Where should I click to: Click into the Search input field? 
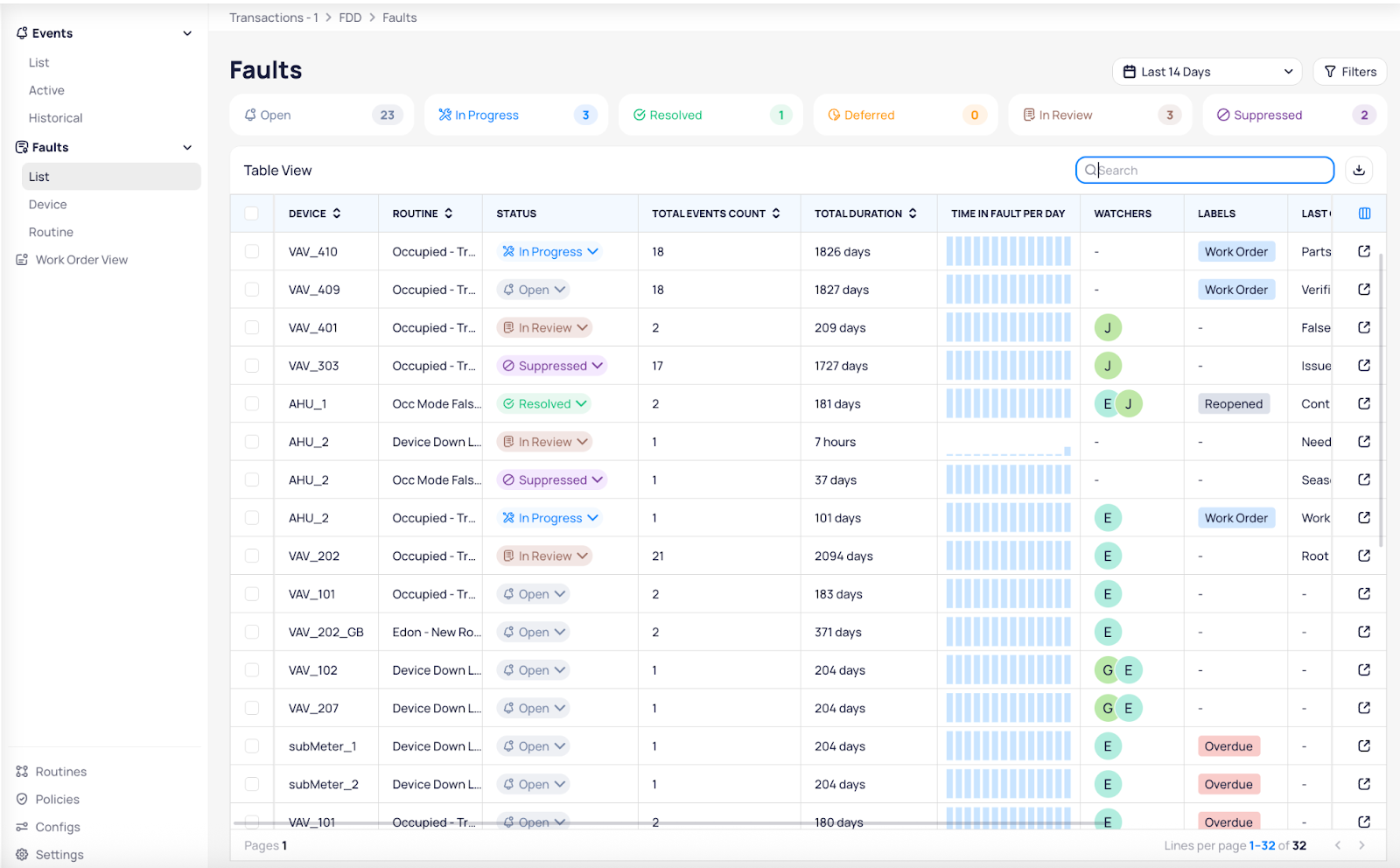pos(1207,171)
